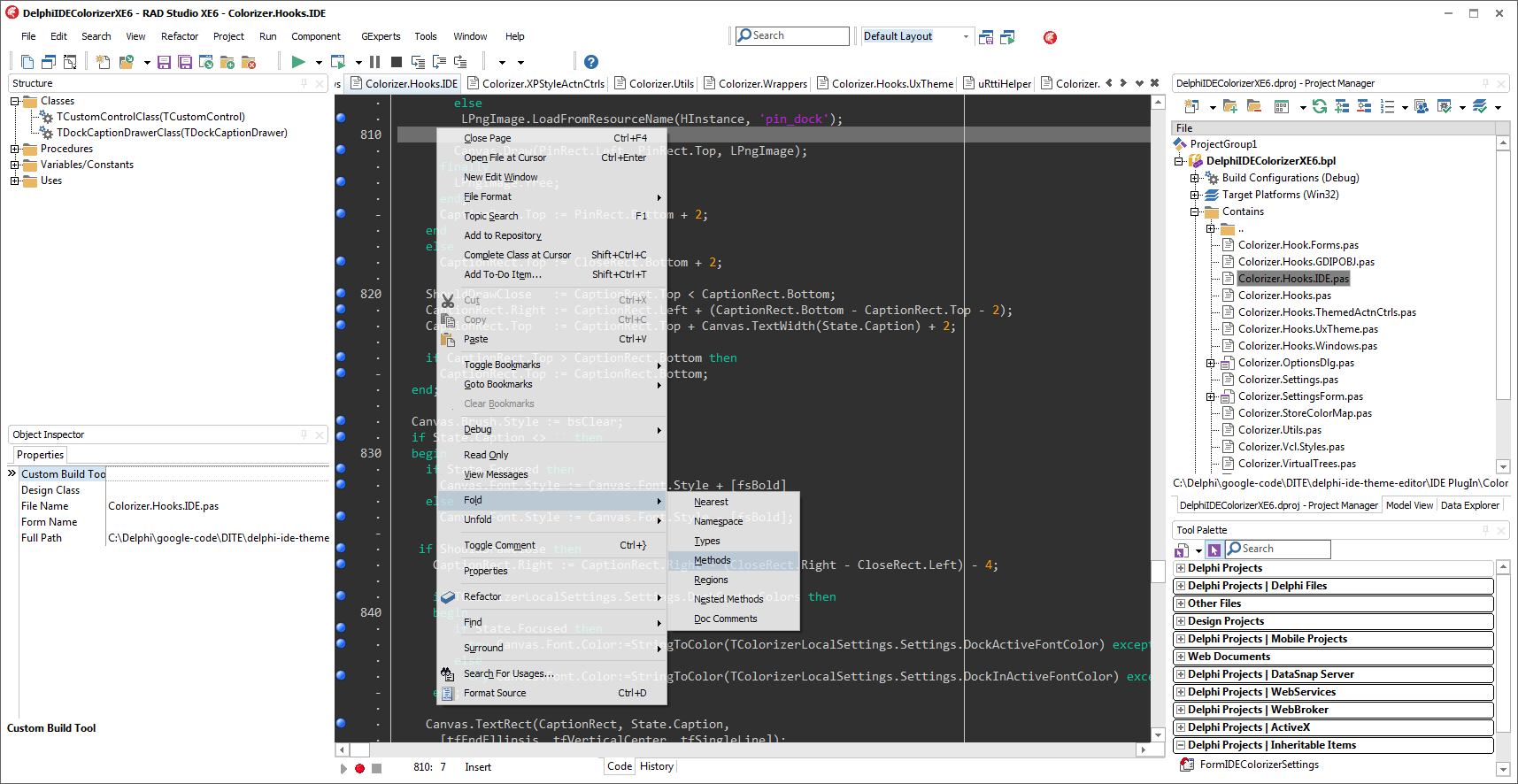Image resolution: width=1518 pixels, height=784 pixels.
Task: Click the Refresh icon in Project Manager
Action: point(1320,107)
